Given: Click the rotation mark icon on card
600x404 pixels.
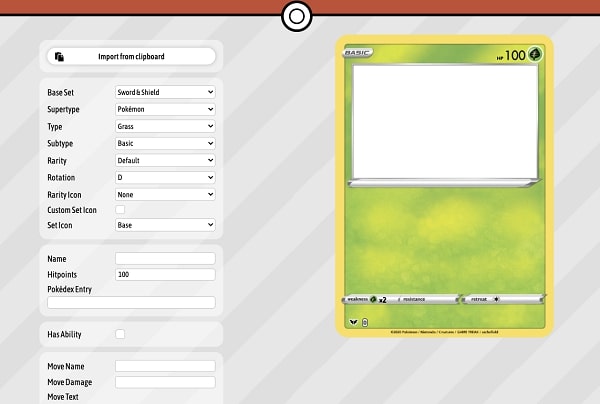Looking at the screenshot, I should click(365, 323).
